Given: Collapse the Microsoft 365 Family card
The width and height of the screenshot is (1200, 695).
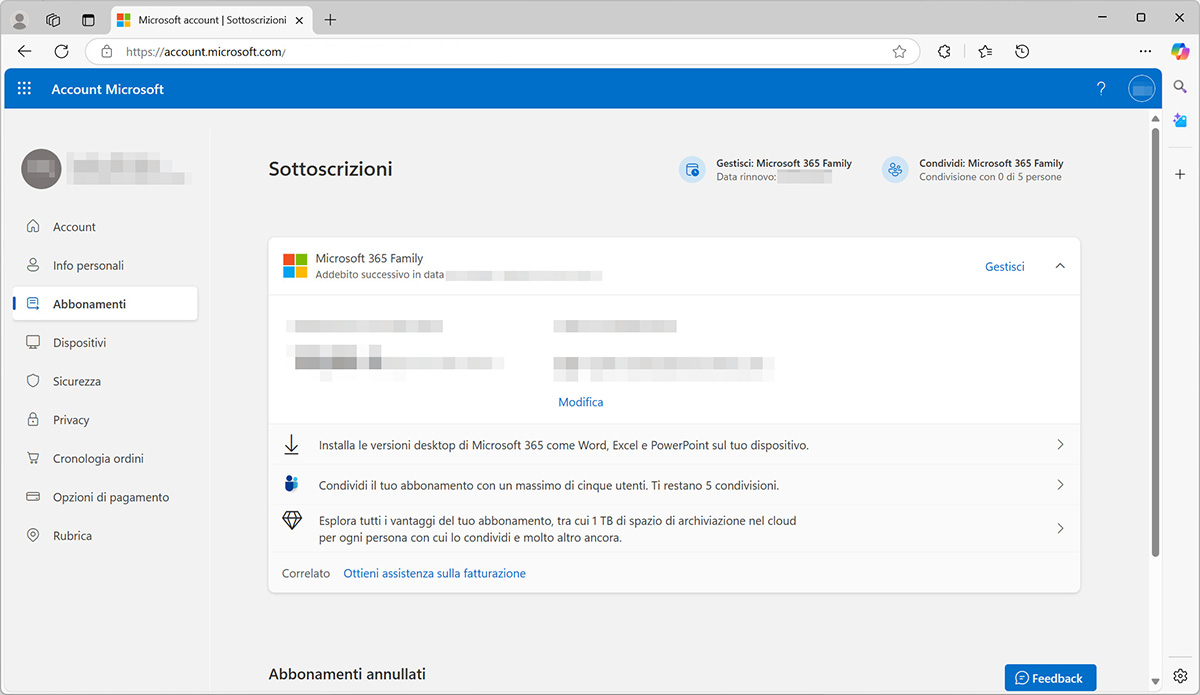Looking at the screenshot, I should click(1060, 266).
